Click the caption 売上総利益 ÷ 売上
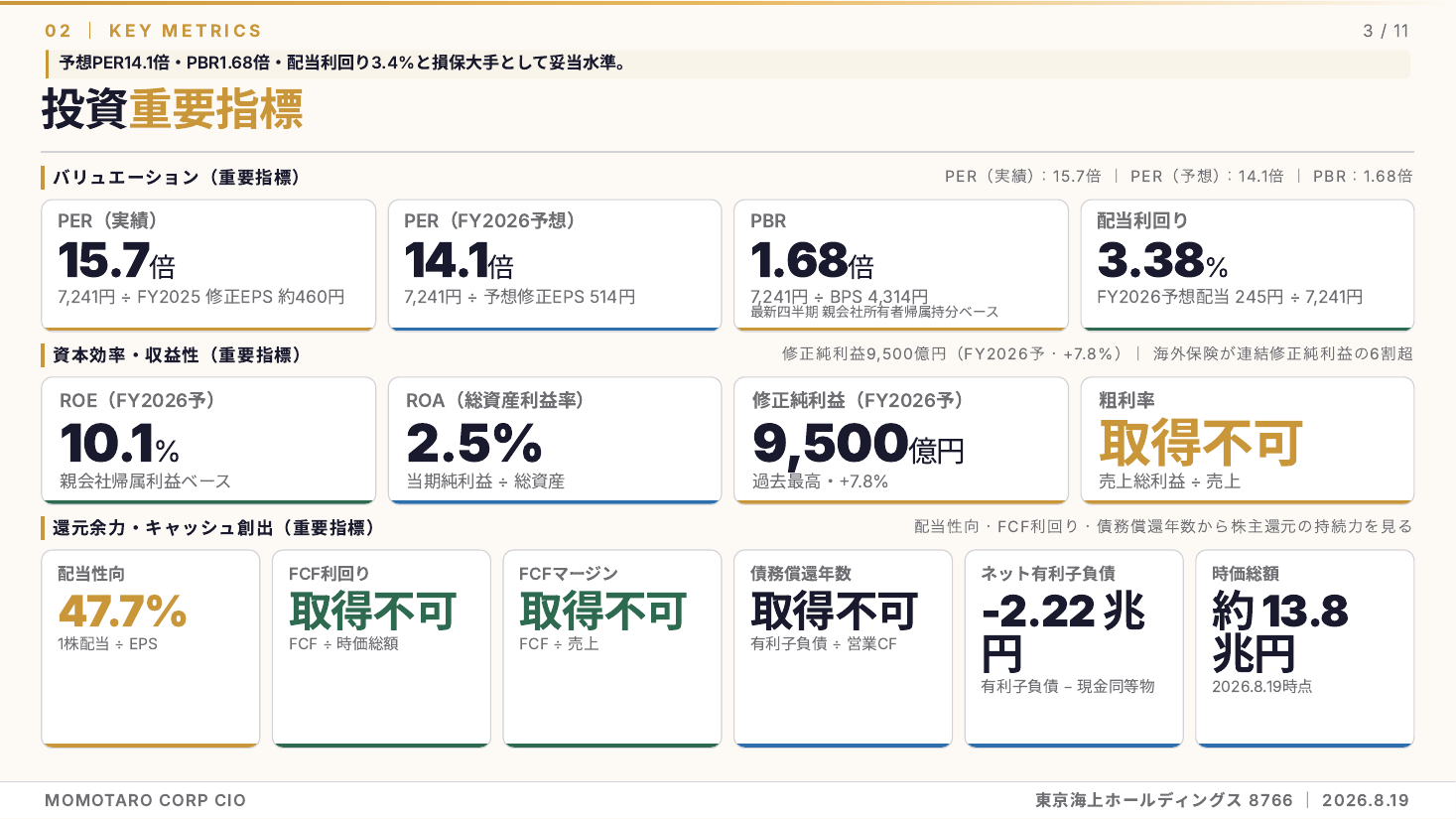 1169,481
